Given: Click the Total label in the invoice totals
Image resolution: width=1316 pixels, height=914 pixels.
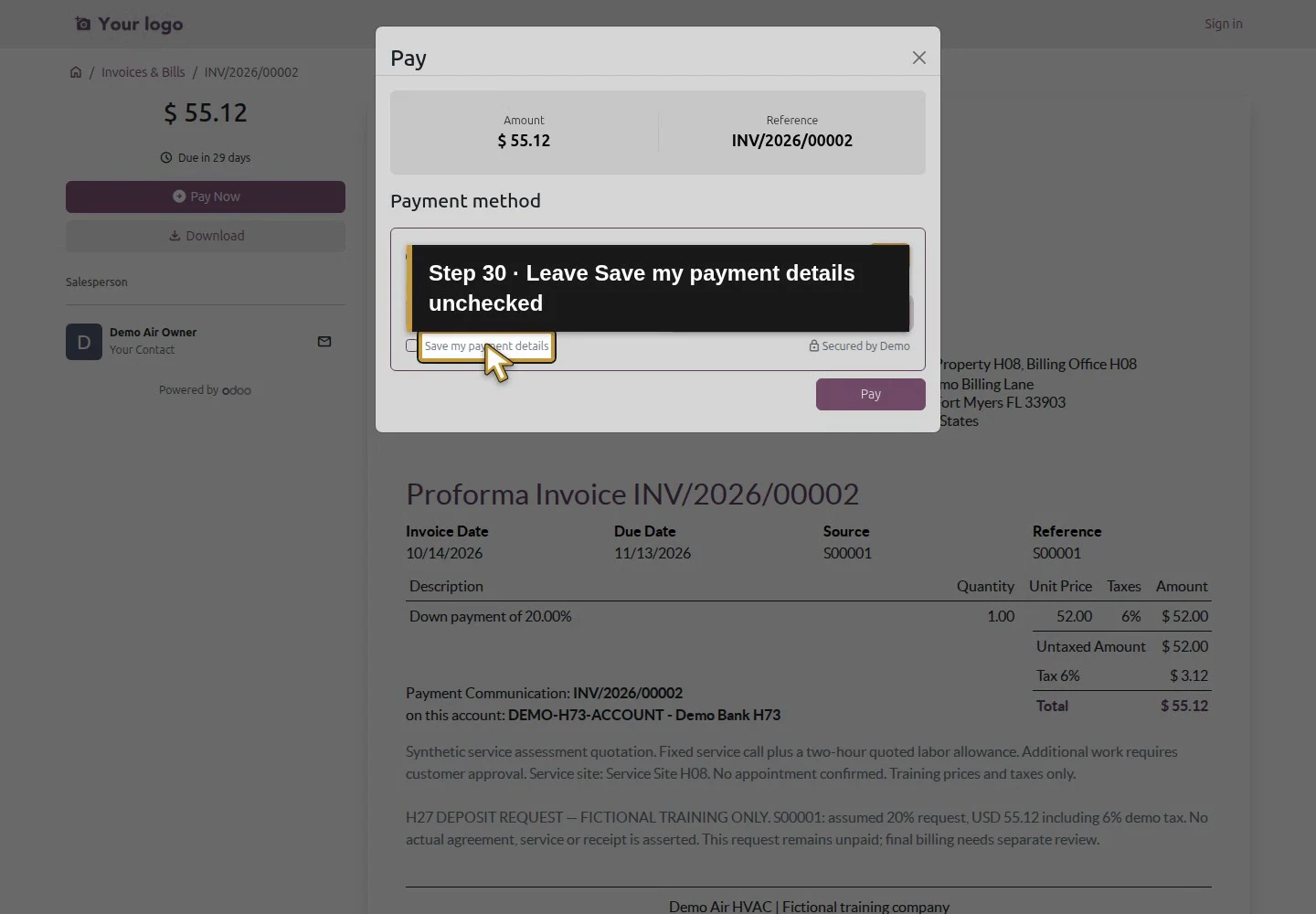Looking at the screenshot, I should pyautogui.click(x=1052, y=706).
